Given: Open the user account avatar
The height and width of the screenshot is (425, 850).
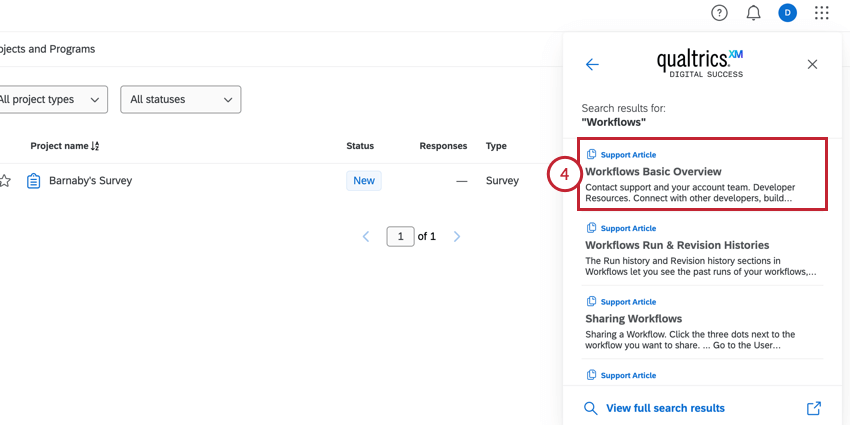Looking at the screenshot, I should click(788, 13).
